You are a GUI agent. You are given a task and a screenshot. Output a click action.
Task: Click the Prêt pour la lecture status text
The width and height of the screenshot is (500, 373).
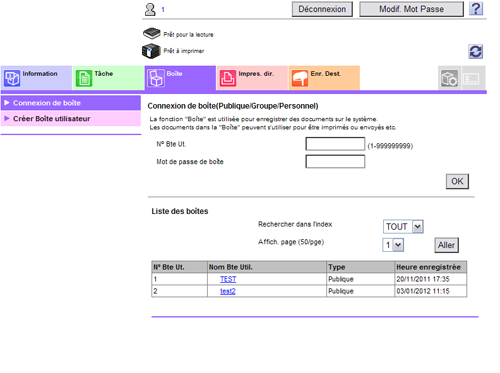(188, 34)
